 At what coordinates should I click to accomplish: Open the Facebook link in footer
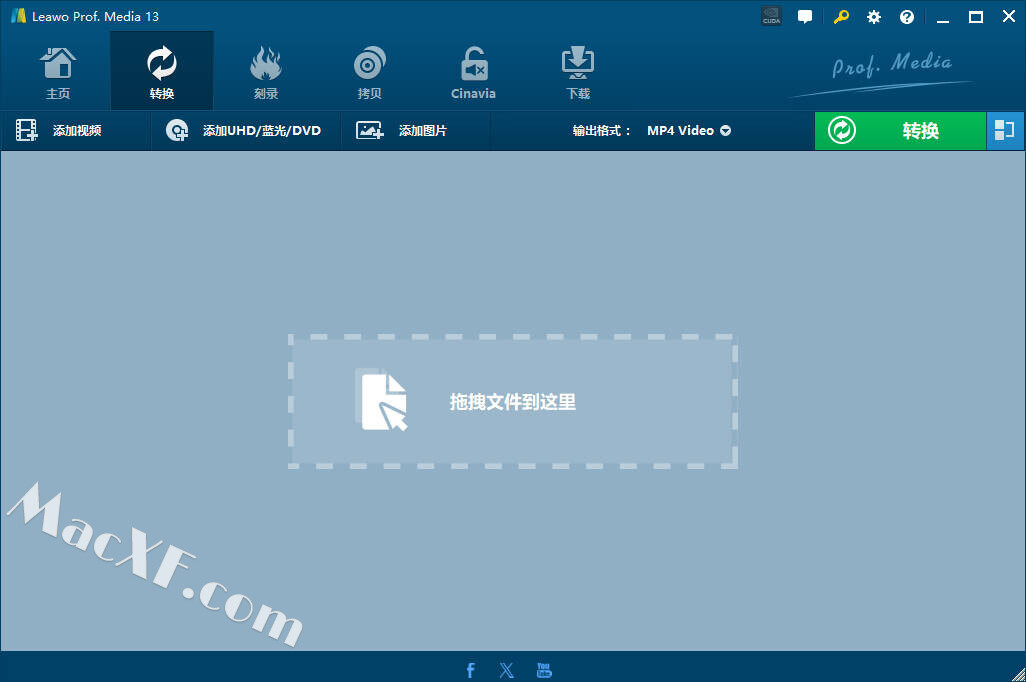[471, 670]
